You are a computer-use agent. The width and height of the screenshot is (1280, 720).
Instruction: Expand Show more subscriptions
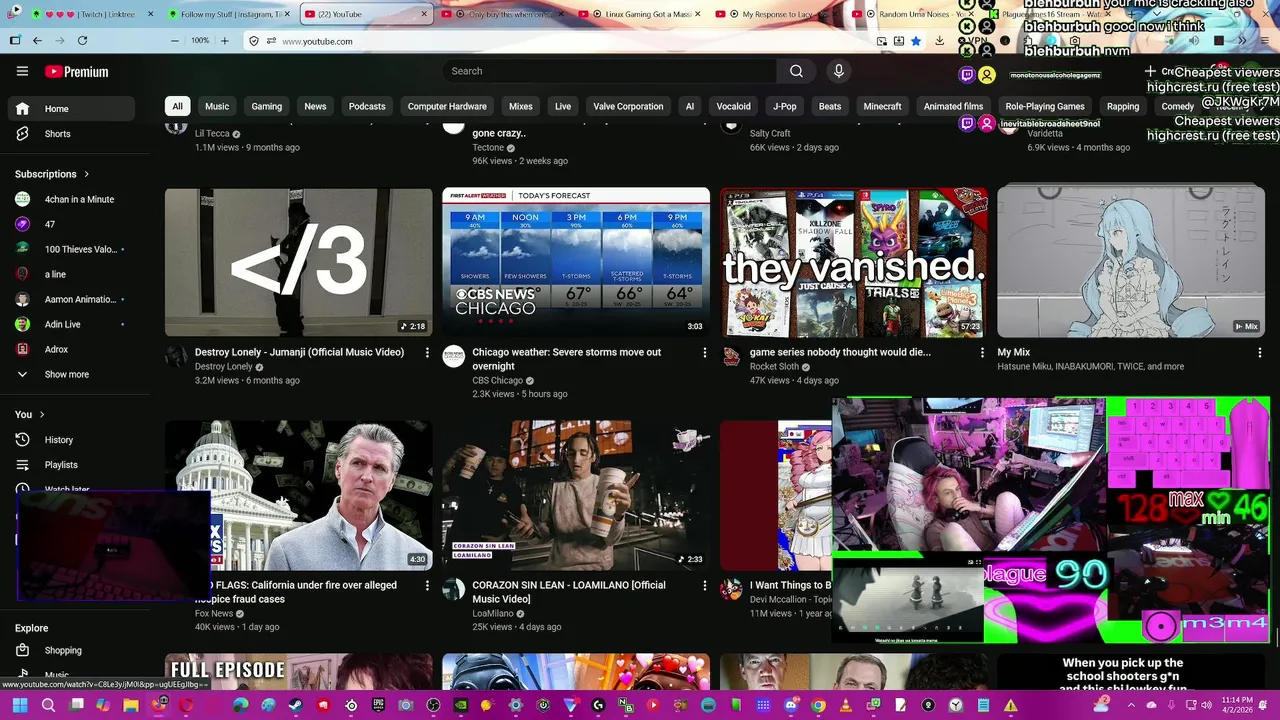click(x=71, y=374)
